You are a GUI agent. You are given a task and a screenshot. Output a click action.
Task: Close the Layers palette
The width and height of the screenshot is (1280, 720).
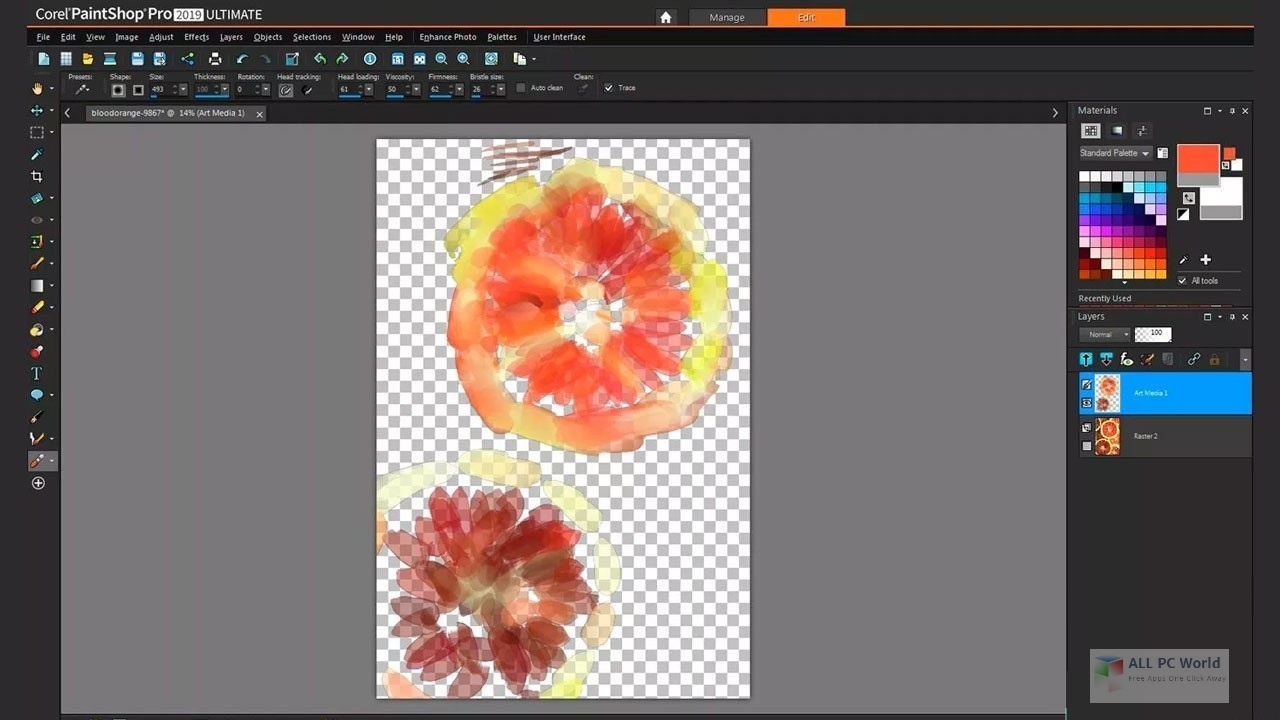(1245, 317)
